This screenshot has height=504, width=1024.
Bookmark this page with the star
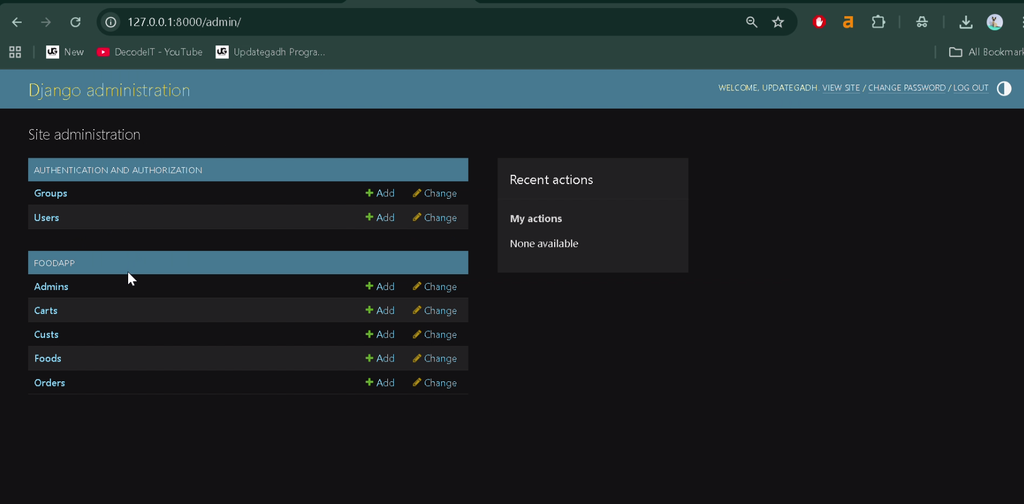pyautogui.click(x=778, y=22)
